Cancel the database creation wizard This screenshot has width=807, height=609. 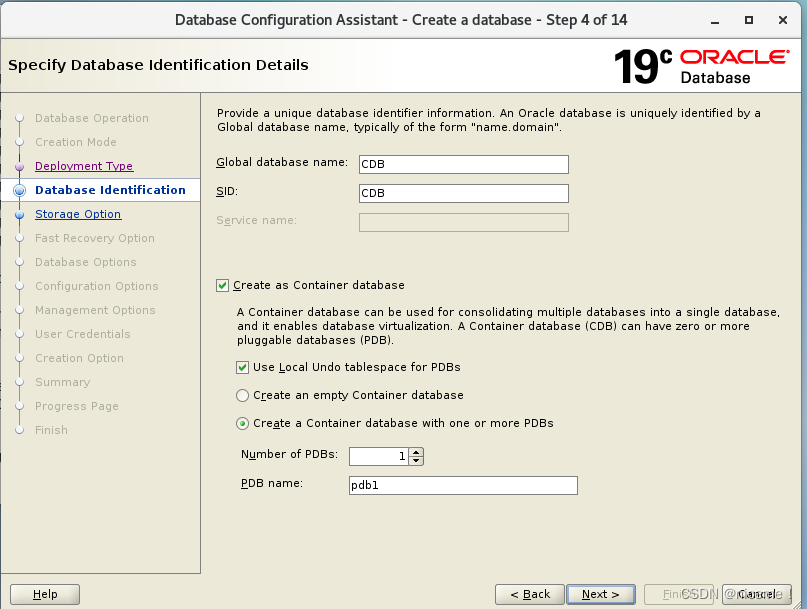[757, 595]
